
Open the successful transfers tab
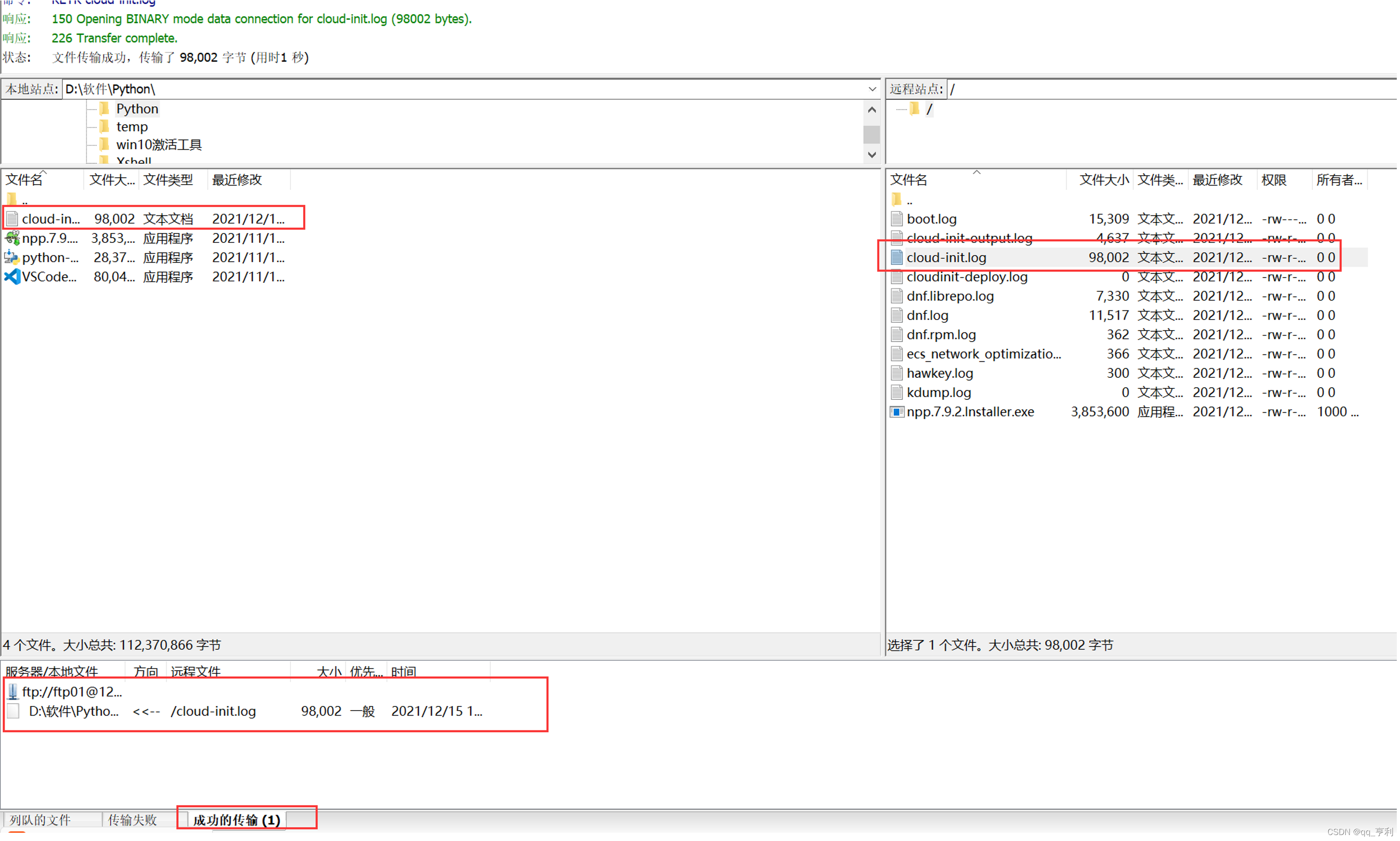[237, 819]
